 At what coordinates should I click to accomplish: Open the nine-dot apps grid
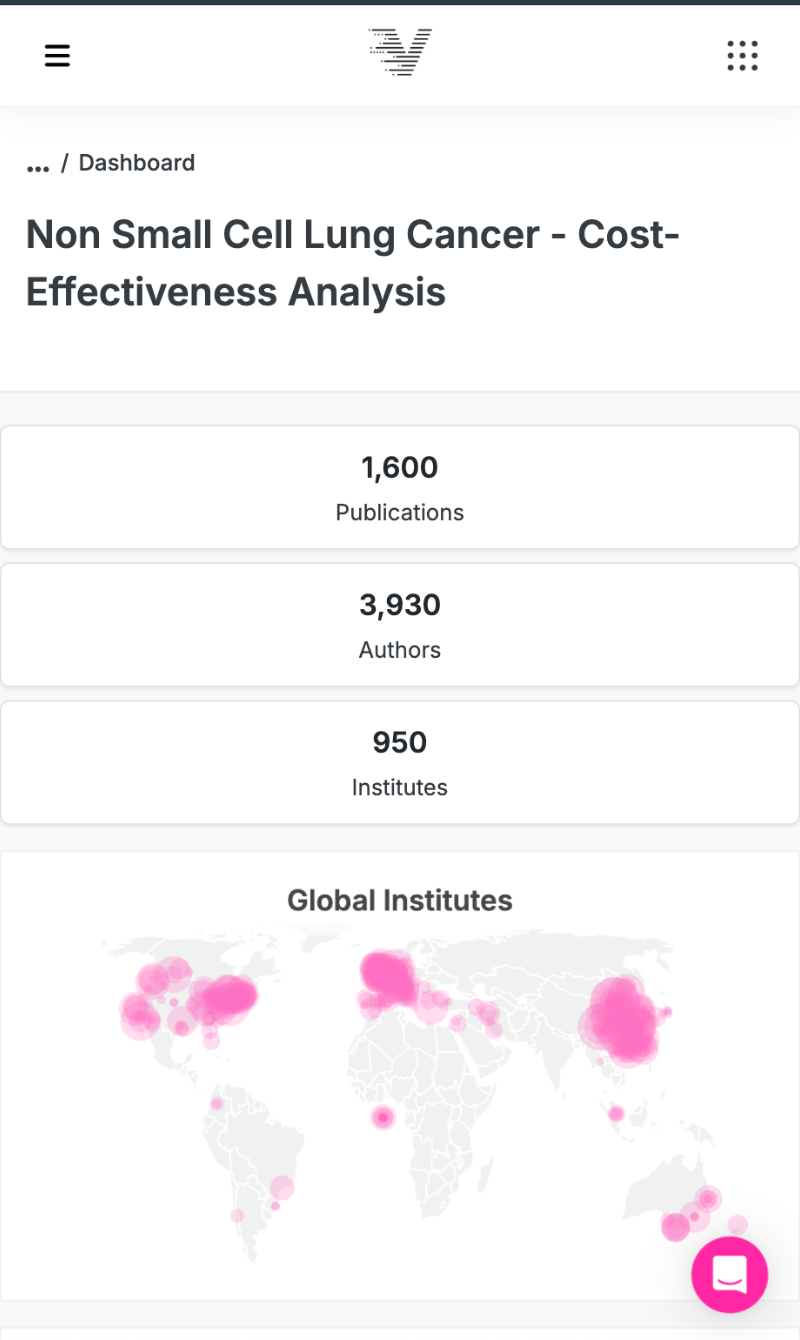click(x=742, y=56)
